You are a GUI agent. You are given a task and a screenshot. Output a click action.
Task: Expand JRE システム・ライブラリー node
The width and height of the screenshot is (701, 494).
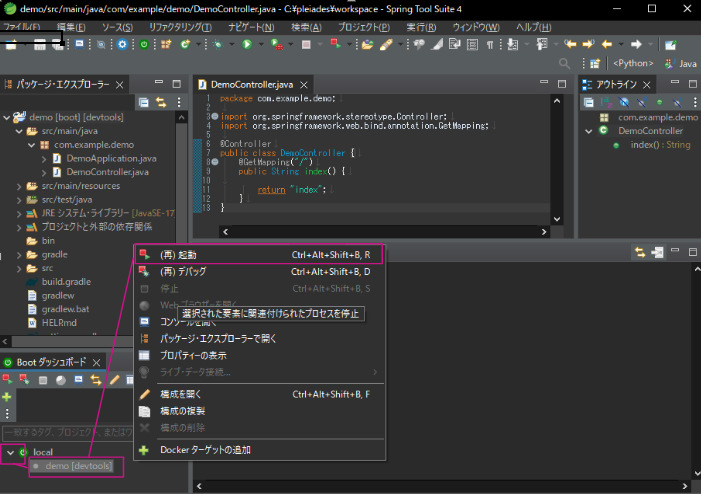coord(19,214)
